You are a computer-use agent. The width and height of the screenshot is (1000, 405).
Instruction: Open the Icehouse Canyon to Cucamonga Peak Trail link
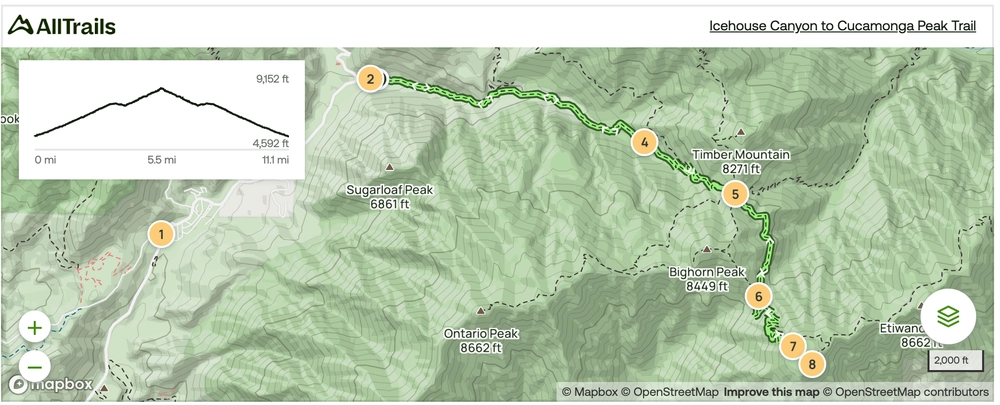coord(842,26)
